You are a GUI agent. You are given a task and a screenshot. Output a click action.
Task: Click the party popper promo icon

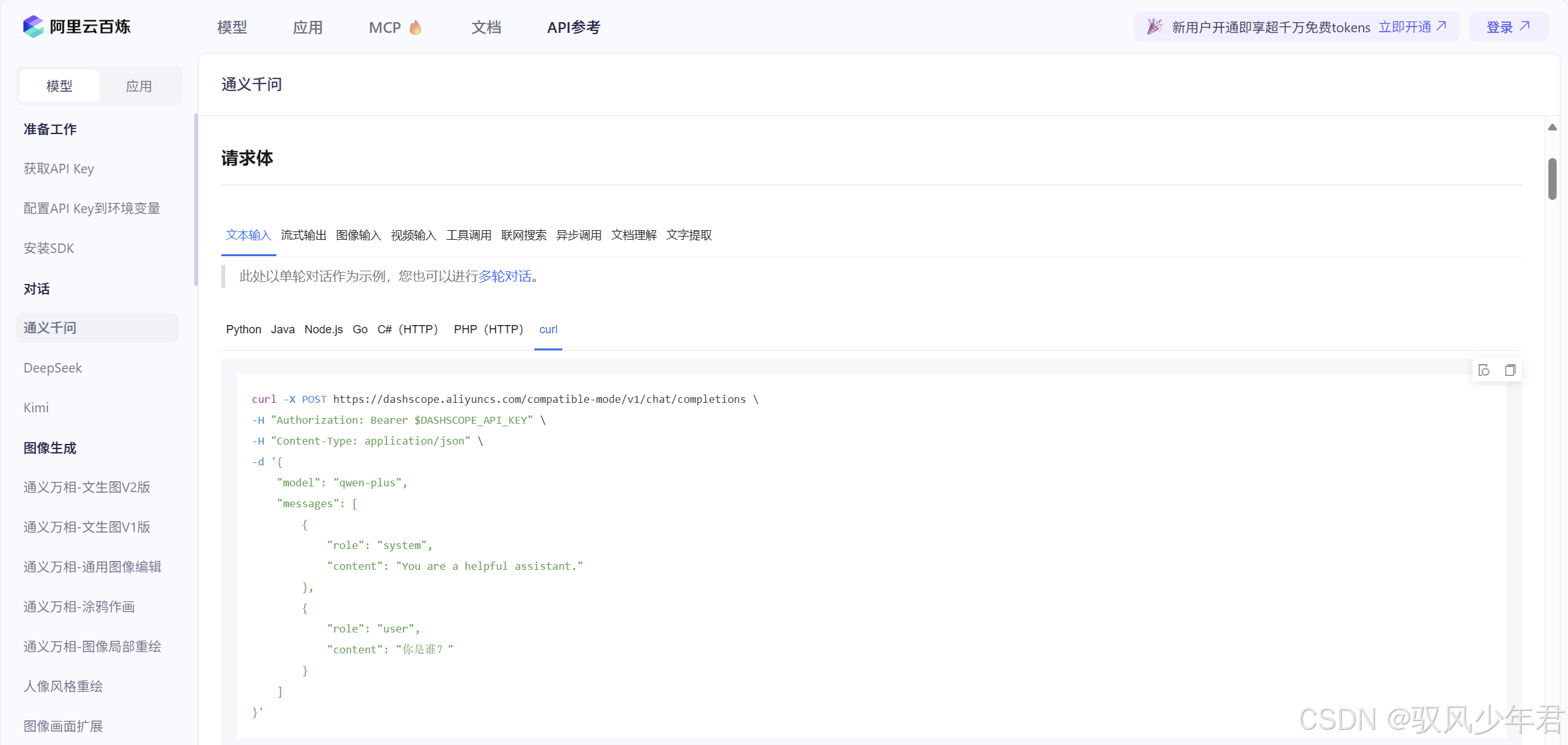[x=1154, y=27]
